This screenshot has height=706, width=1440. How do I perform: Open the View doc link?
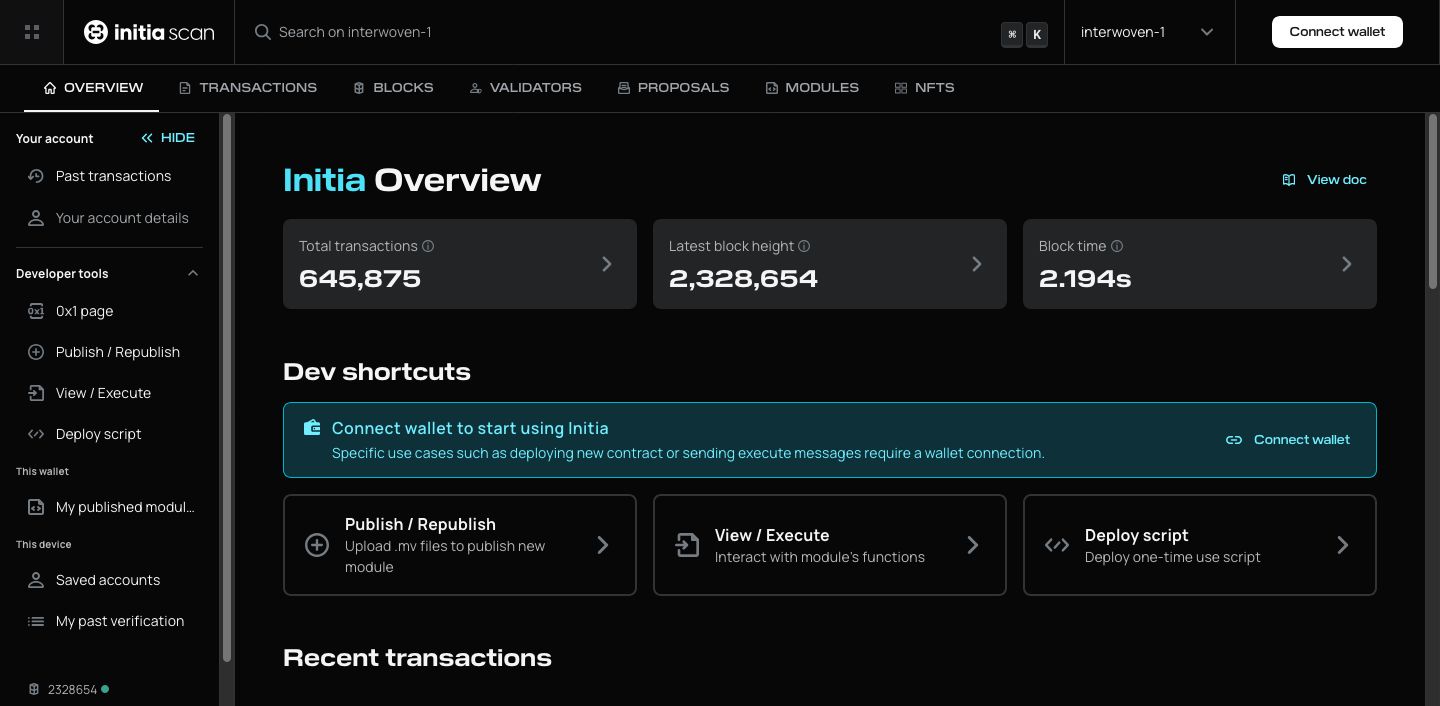point(1324,180)
